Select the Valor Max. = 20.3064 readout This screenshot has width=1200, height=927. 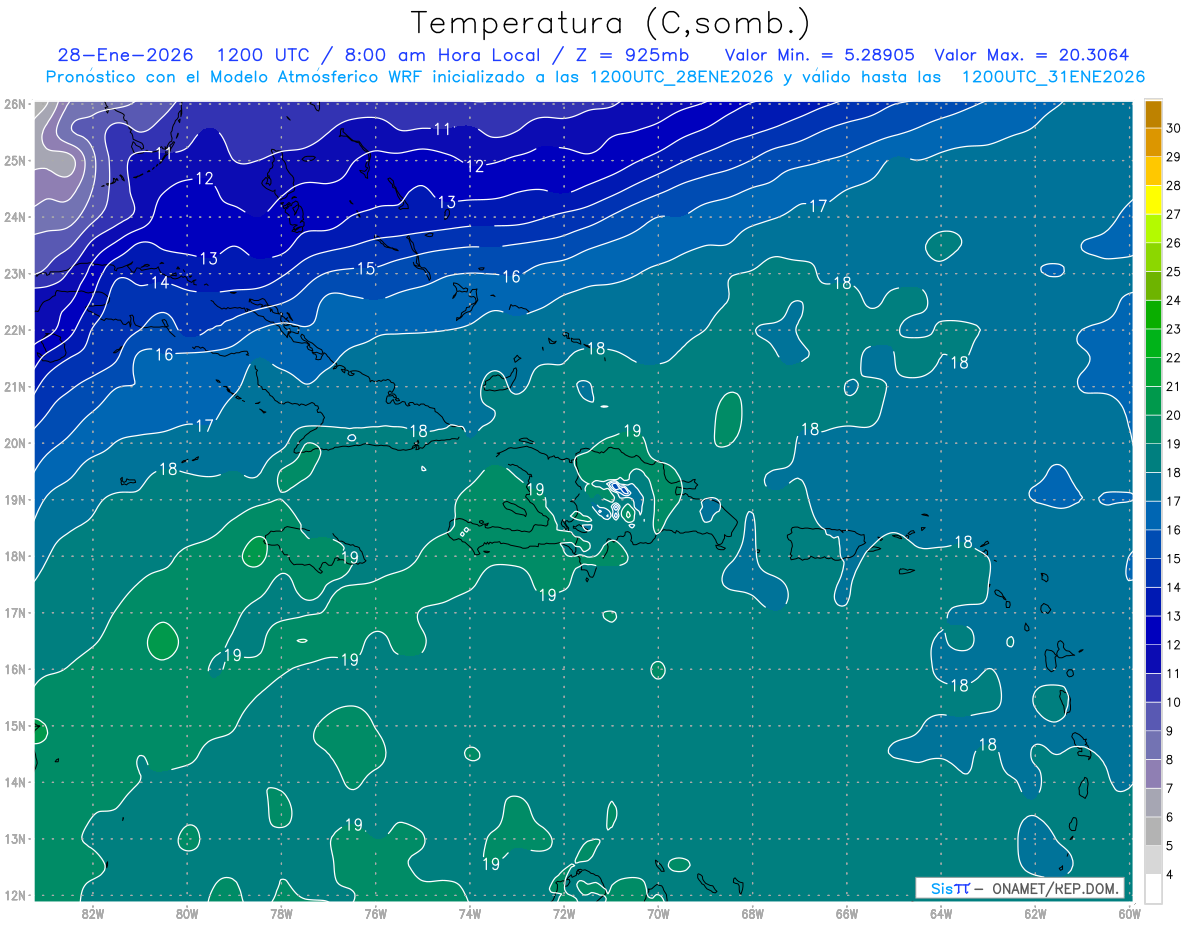(1032, 55)
